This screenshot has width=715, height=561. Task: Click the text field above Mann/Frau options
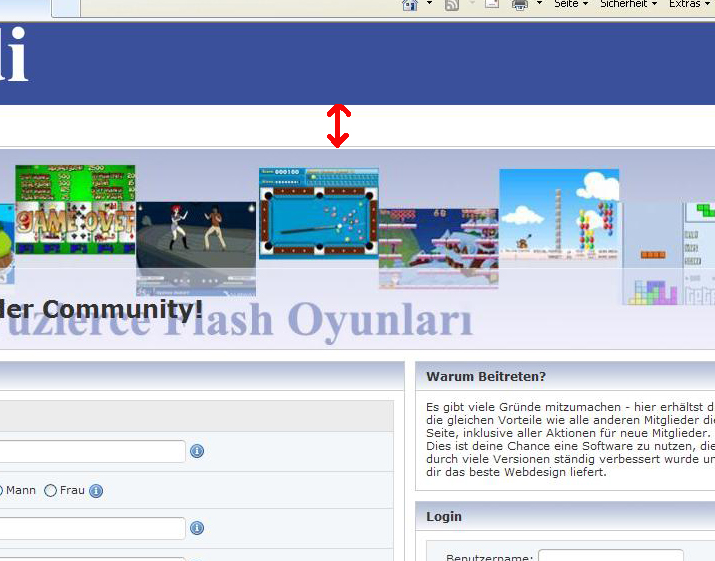[x=92, y=451]
